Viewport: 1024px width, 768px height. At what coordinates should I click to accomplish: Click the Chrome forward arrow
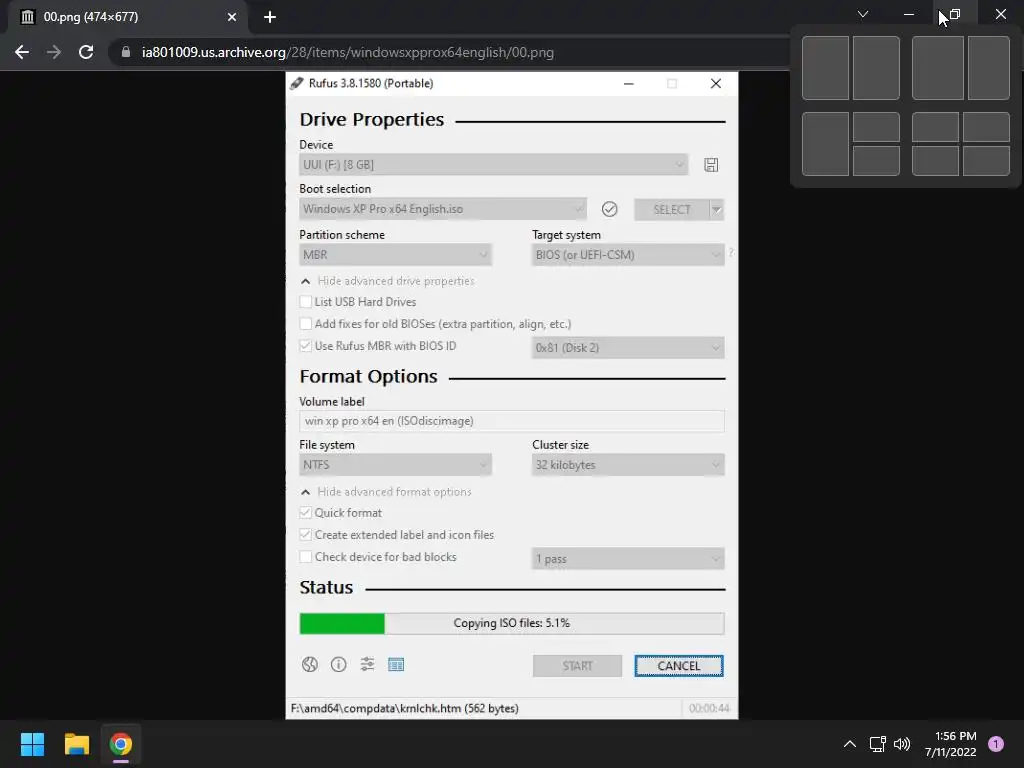click(54, 52)
